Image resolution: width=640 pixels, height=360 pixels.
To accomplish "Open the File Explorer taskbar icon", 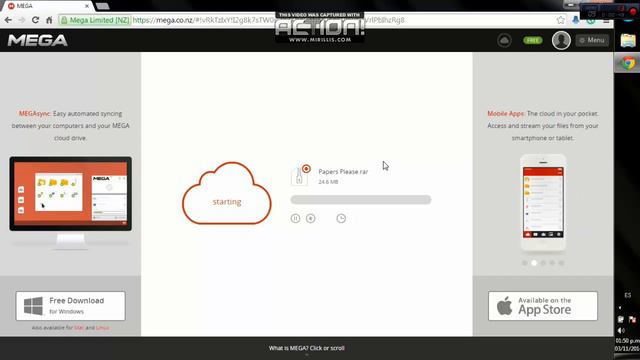I will [628, 40].
